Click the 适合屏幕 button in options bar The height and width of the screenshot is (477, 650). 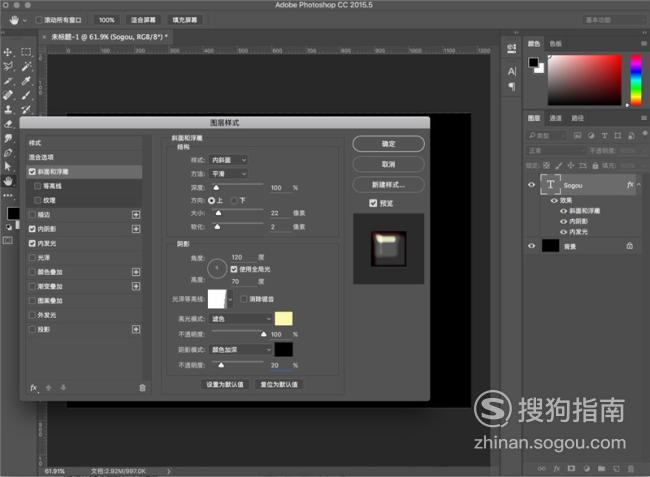143,20
